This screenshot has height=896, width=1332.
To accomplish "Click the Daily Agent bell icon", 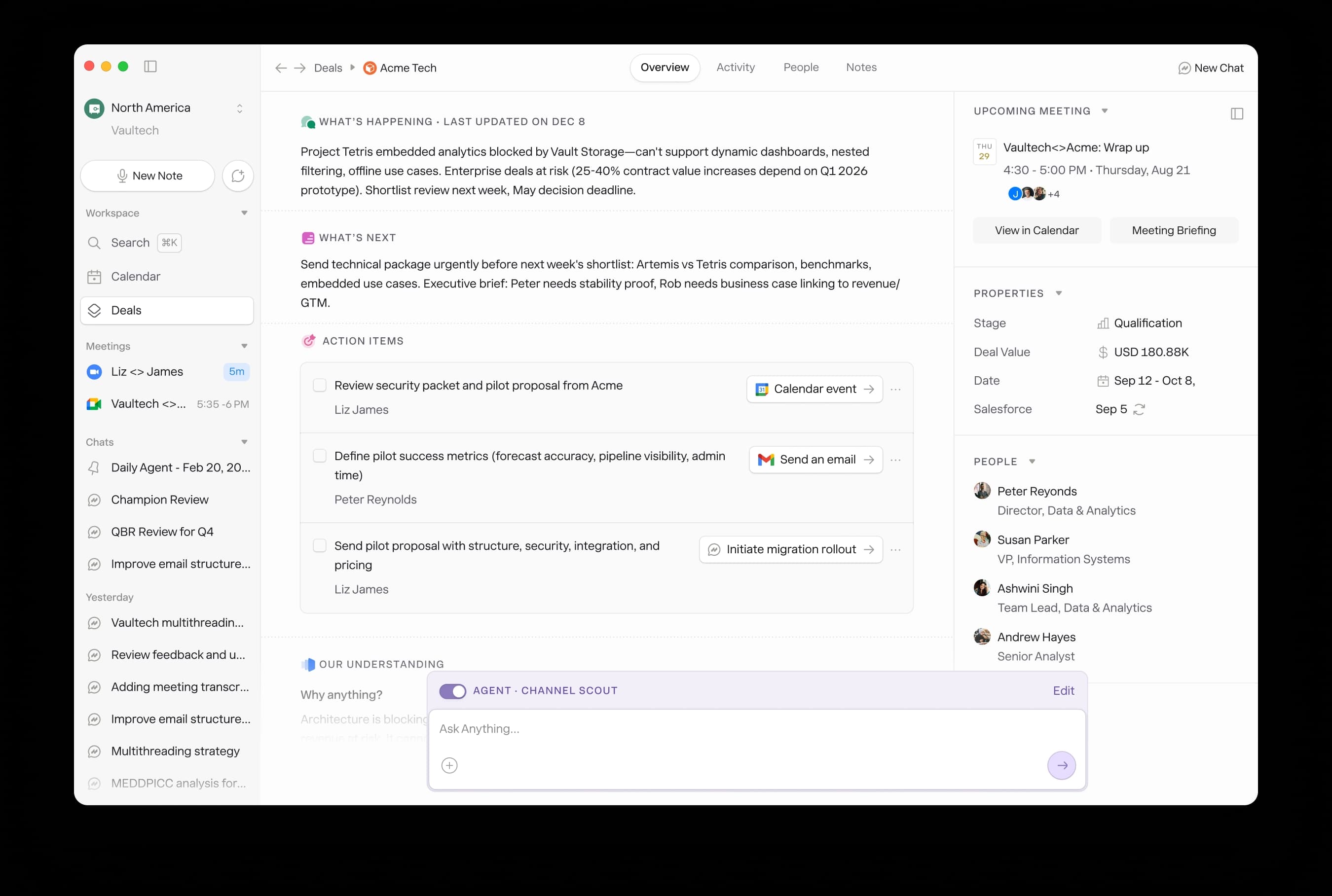I will [x=94, y=468].
